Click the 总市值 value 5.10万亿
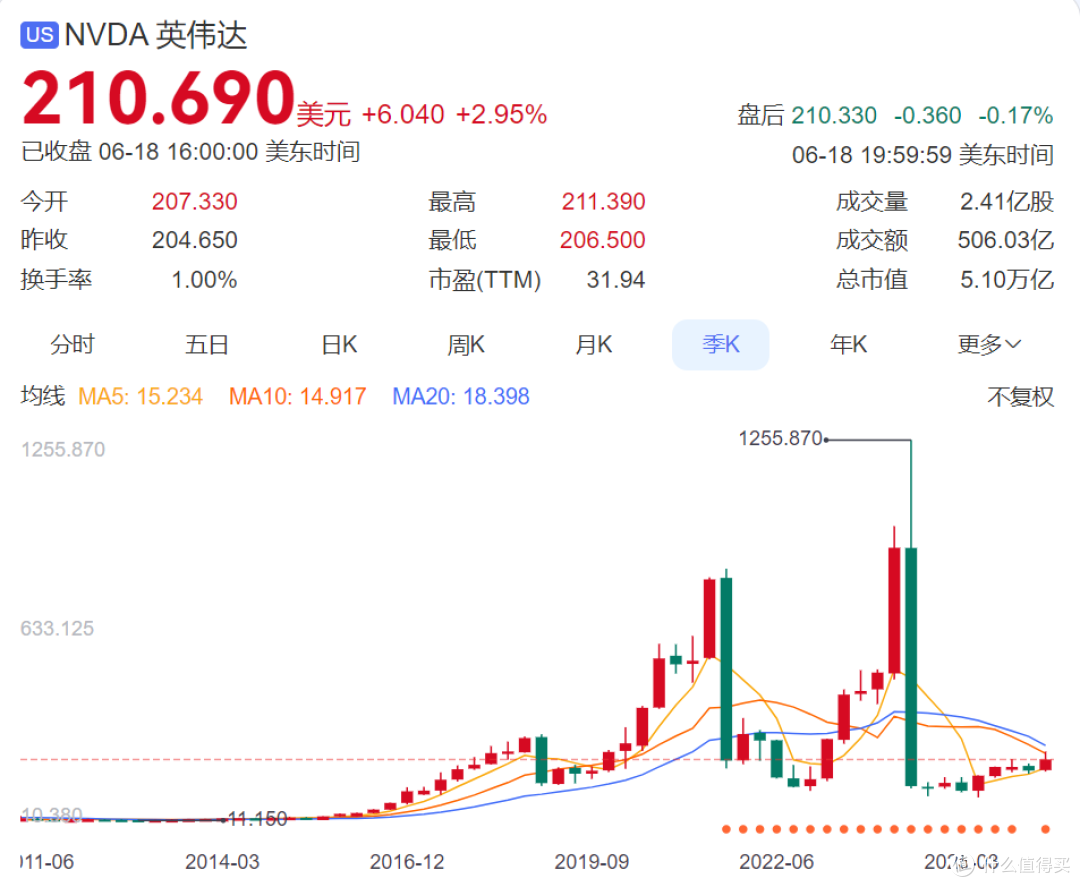 tap(1007, 280)
